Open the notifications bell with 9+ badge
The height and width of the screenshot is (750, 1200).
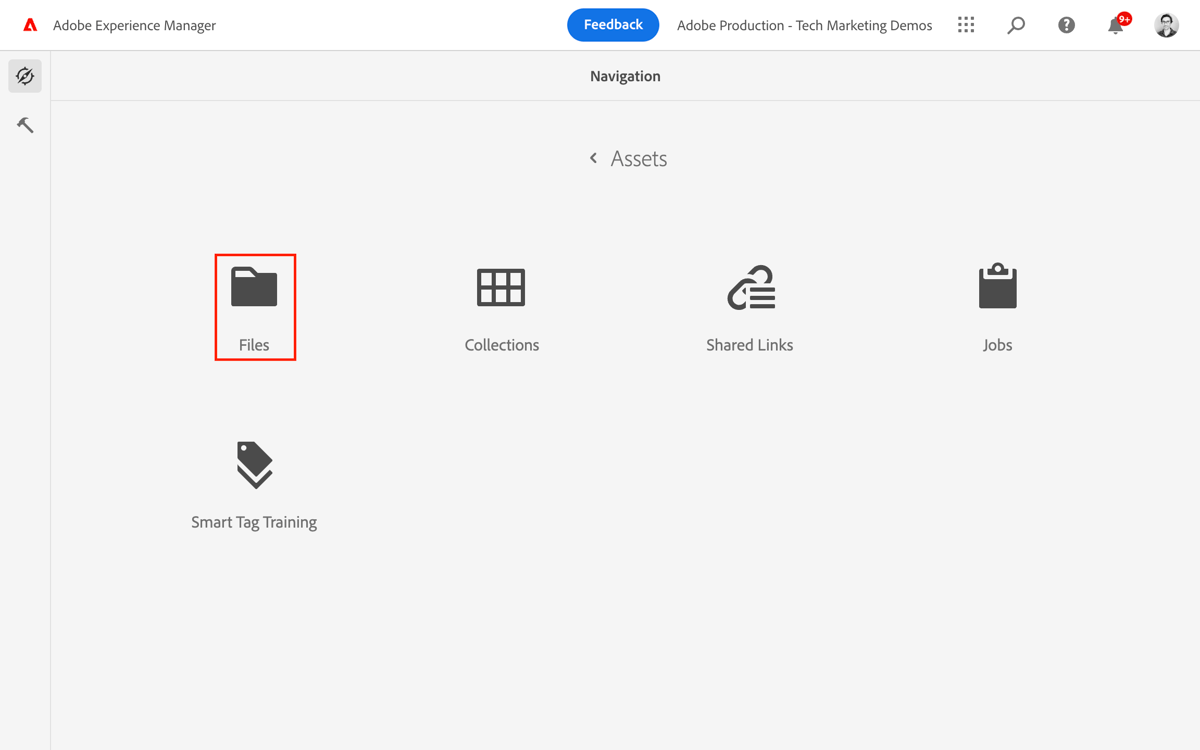[x=1115, y=25]
